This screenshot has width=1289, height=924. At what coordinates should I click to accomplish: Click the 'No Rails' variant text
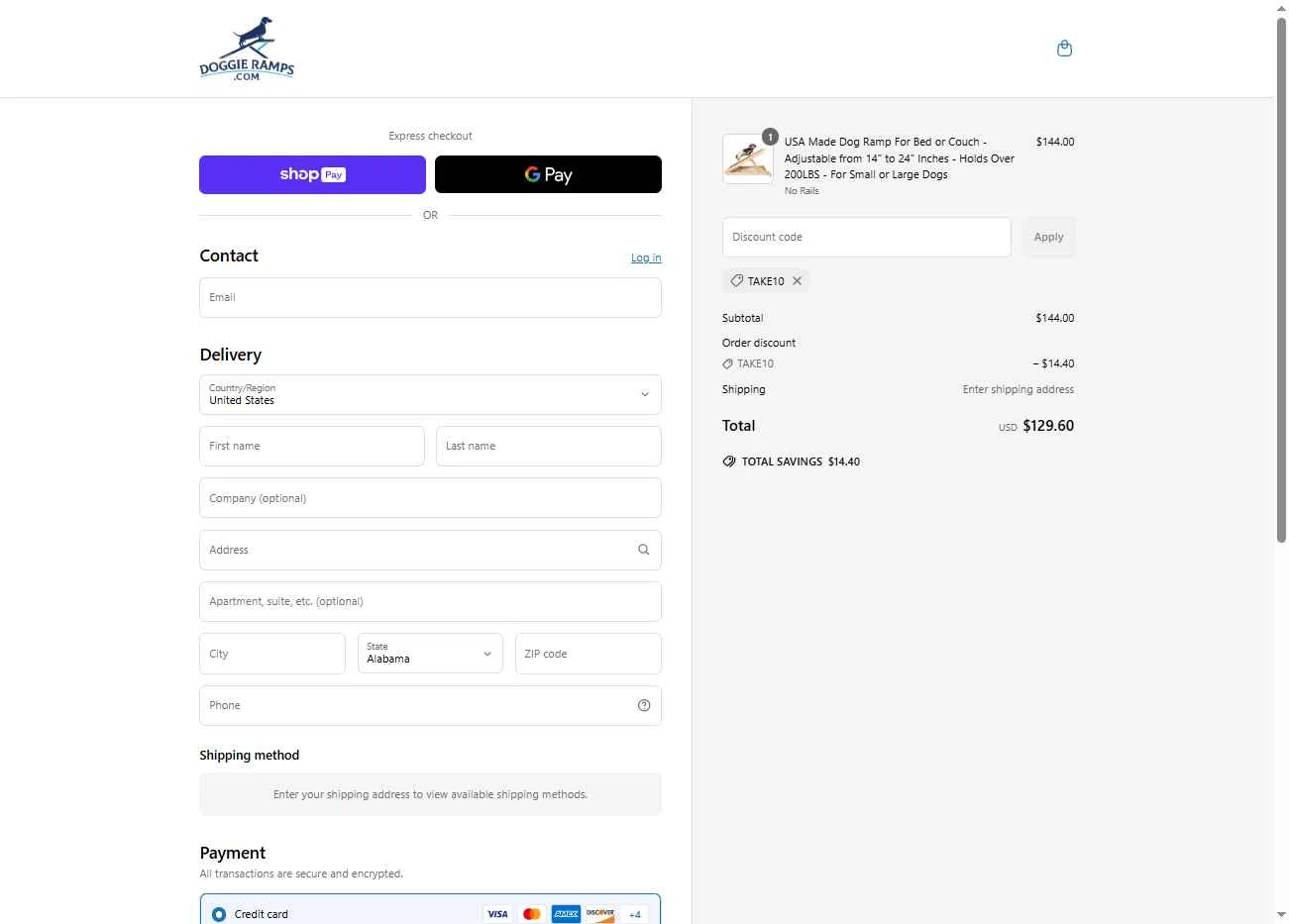coord(802,191)
